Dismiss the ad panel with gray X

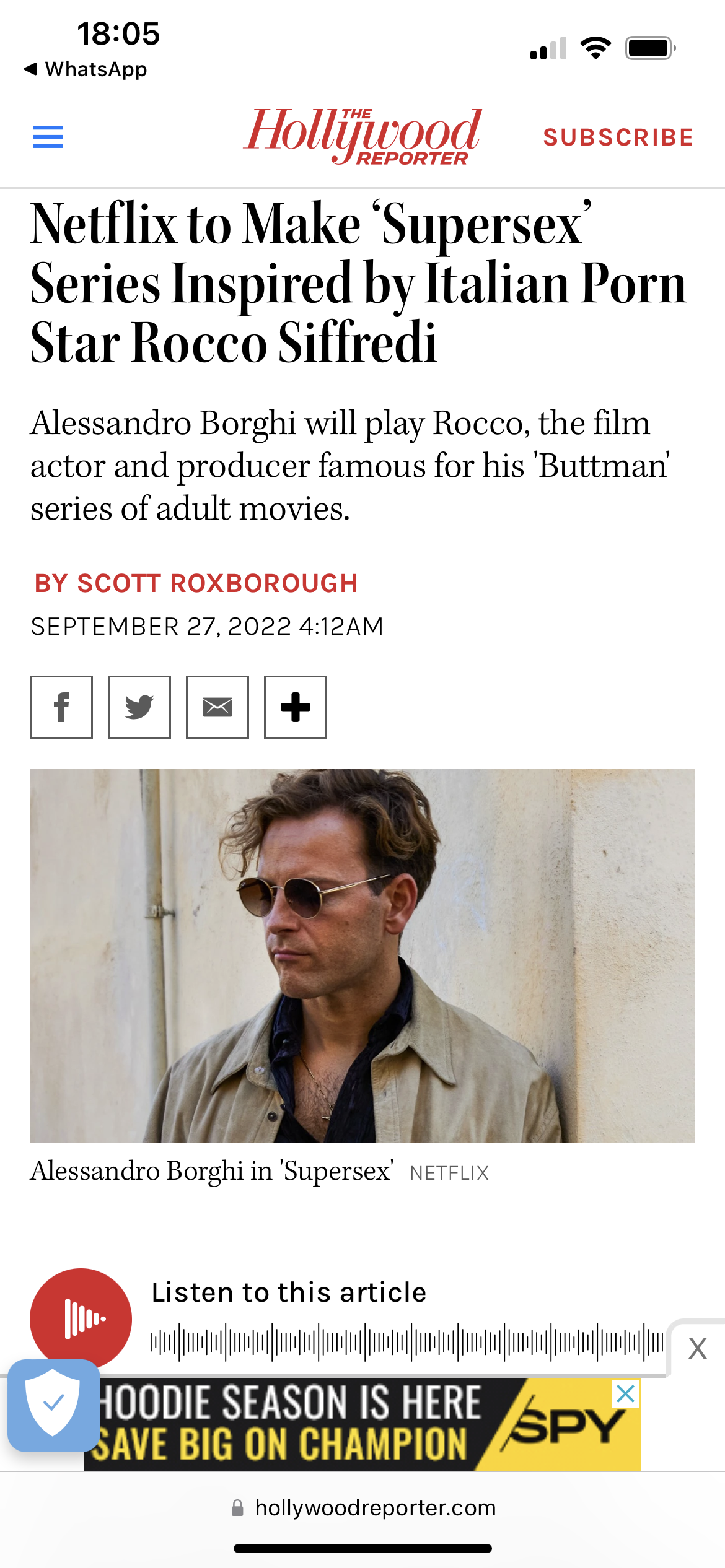[x=698, y=1348]
